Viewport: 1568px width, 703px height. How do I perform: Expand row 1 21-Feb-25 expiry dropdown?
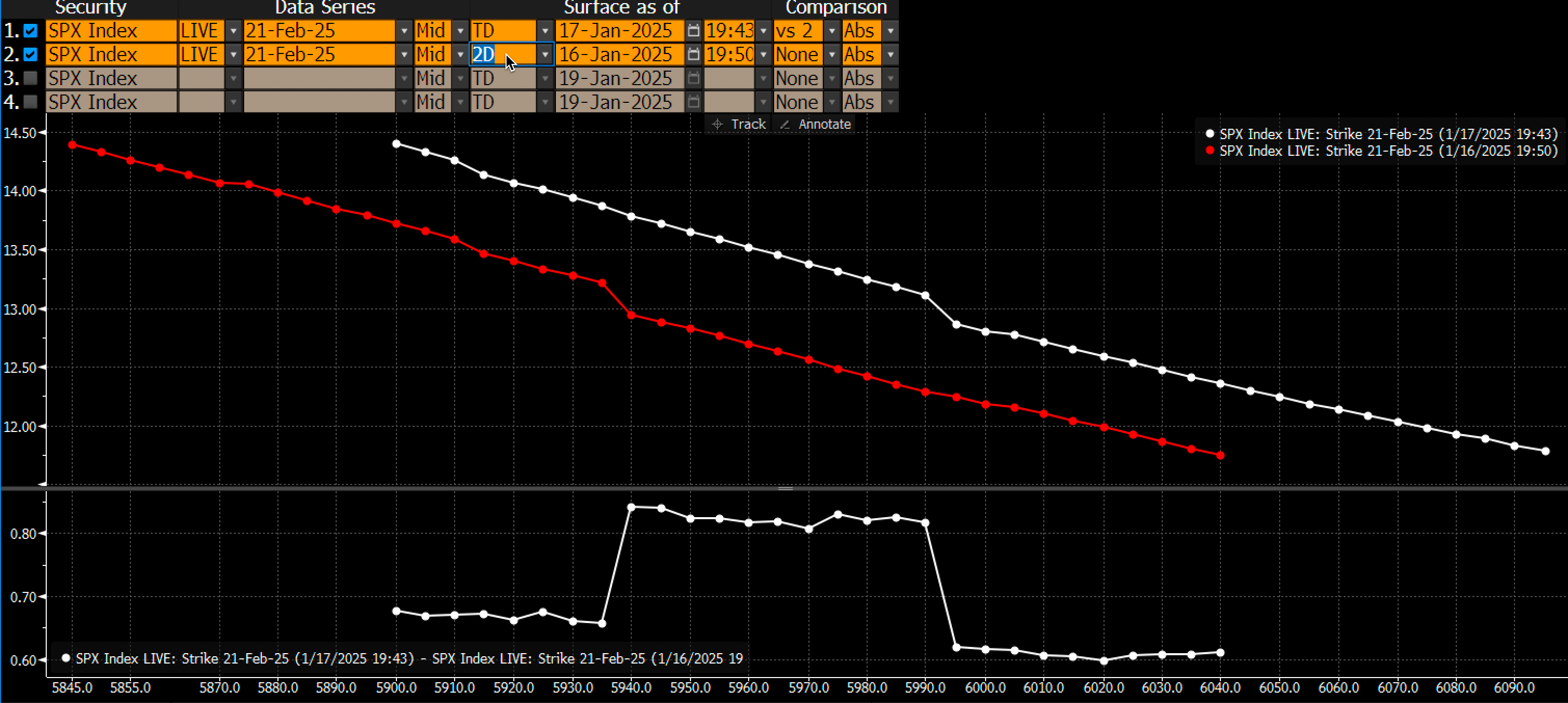point(404,31)
